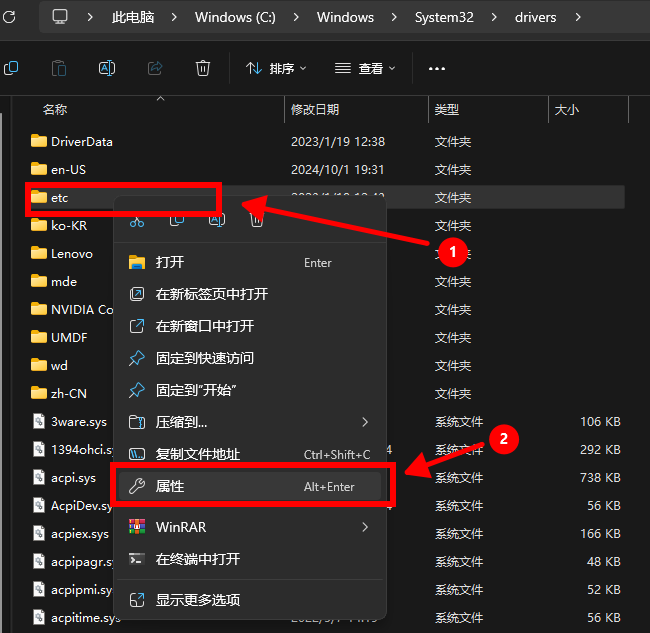Select the DriverData folder
Image resolution: width=650 pixels, height=633 pixels.
tap(81, 141)
